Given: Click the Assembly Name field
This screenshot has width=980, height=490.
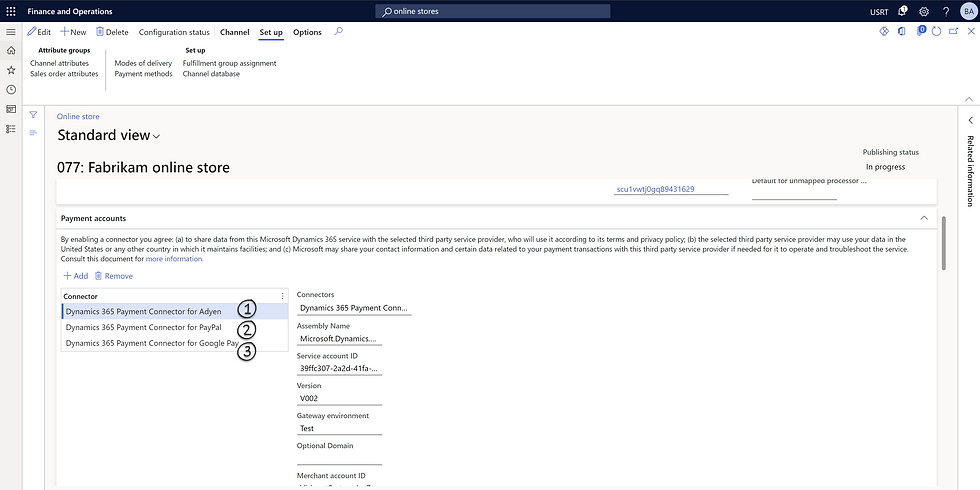Looking at the screenshot, I should [x=339, y=338].
